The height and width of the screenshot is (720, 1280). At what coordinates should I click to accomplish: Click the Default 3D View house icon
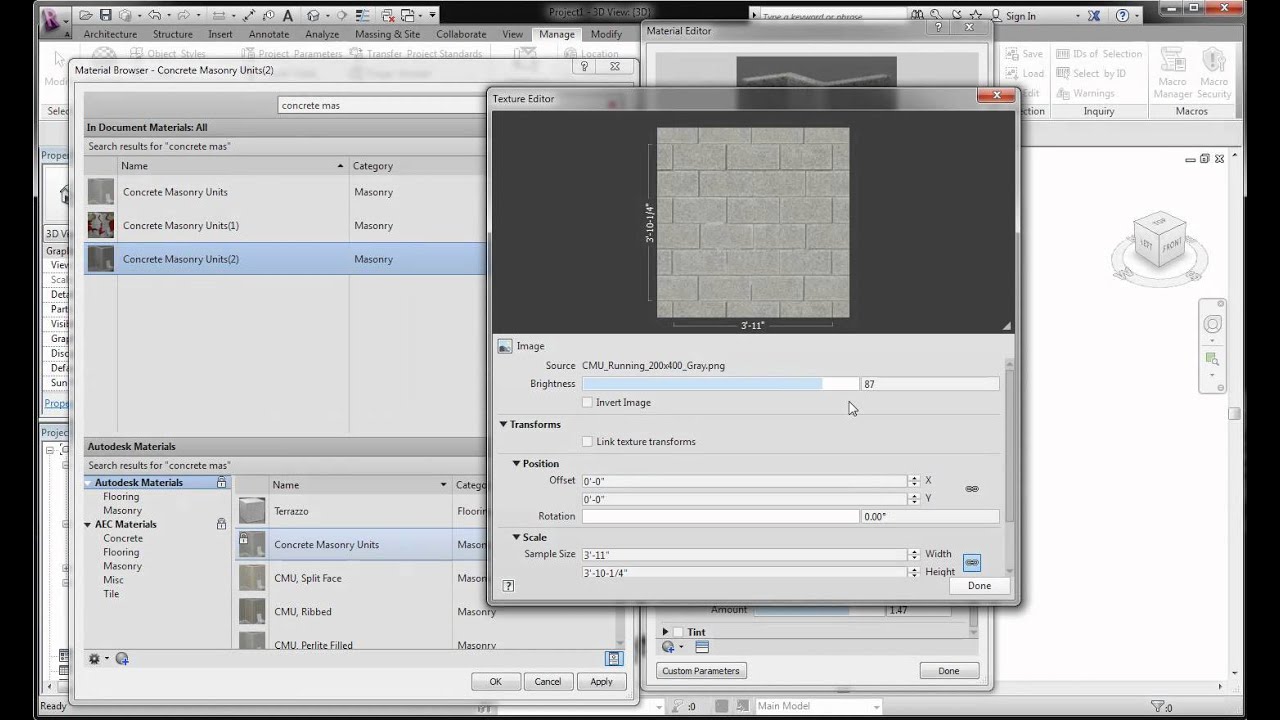313,16
